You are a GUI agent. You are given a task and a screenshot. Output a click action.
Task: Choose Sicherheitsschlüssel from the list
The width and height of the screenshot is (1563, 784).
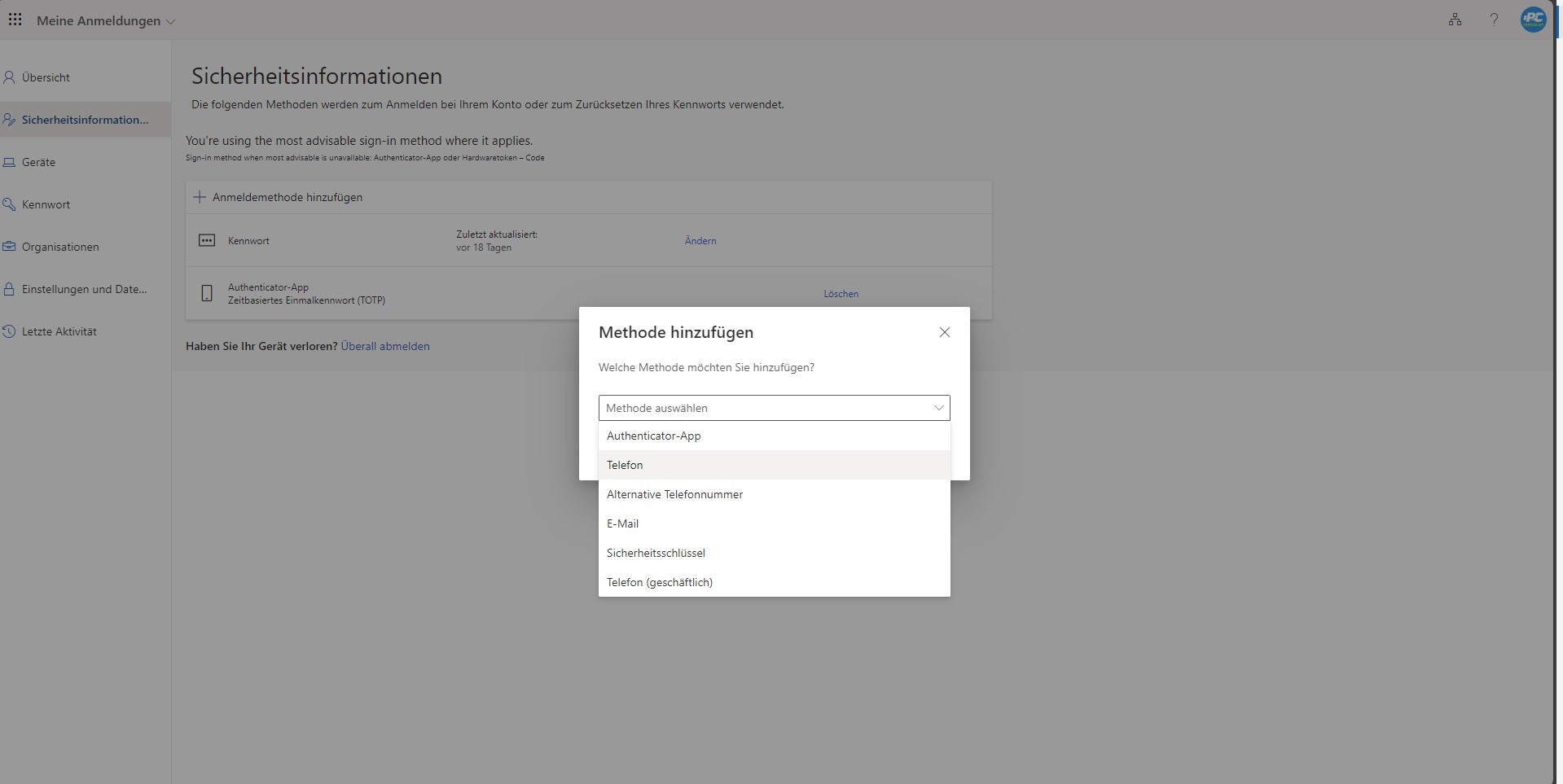[656, 553]
